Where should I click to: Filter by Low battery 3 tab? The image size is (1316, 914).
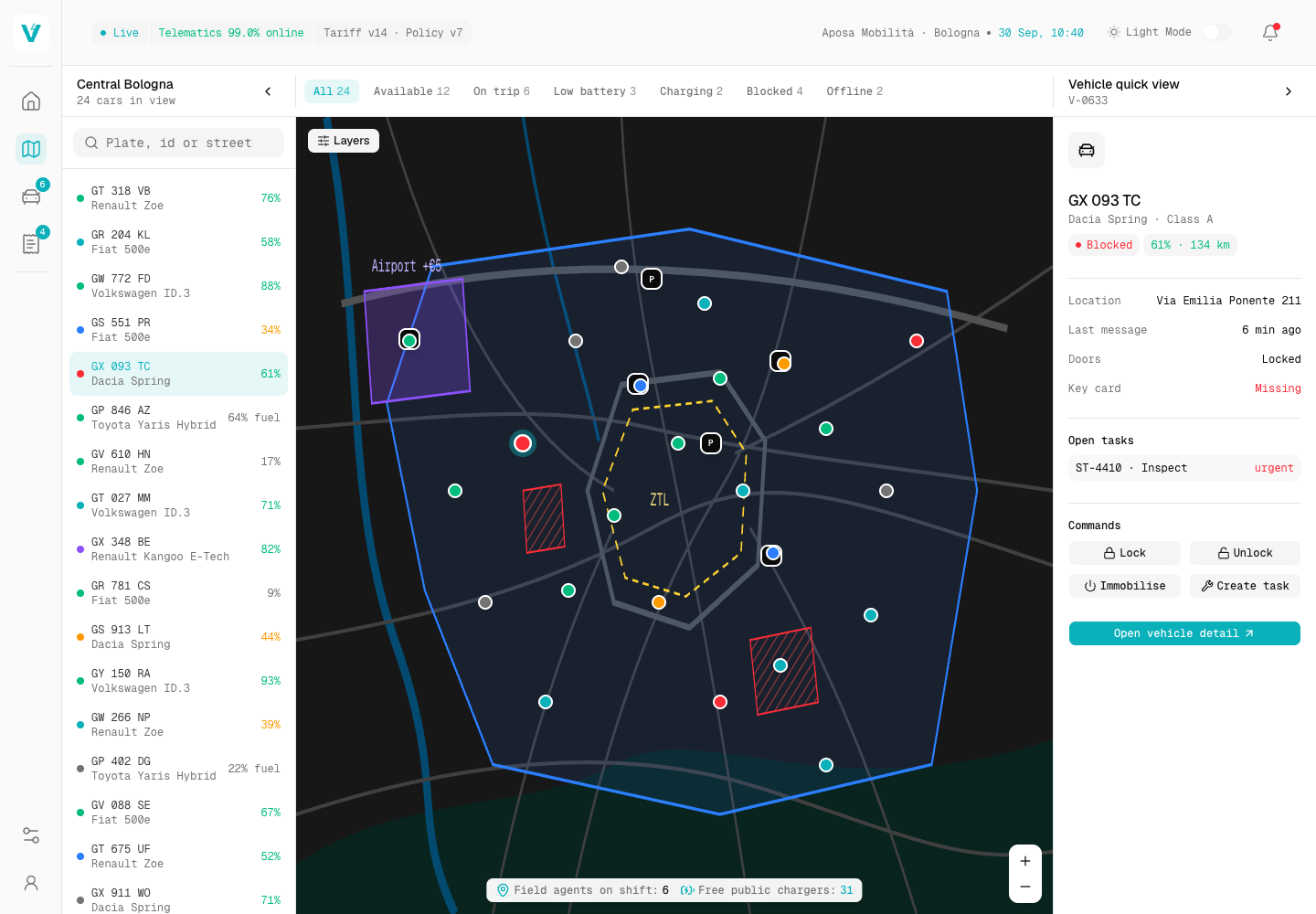(595, 91)
